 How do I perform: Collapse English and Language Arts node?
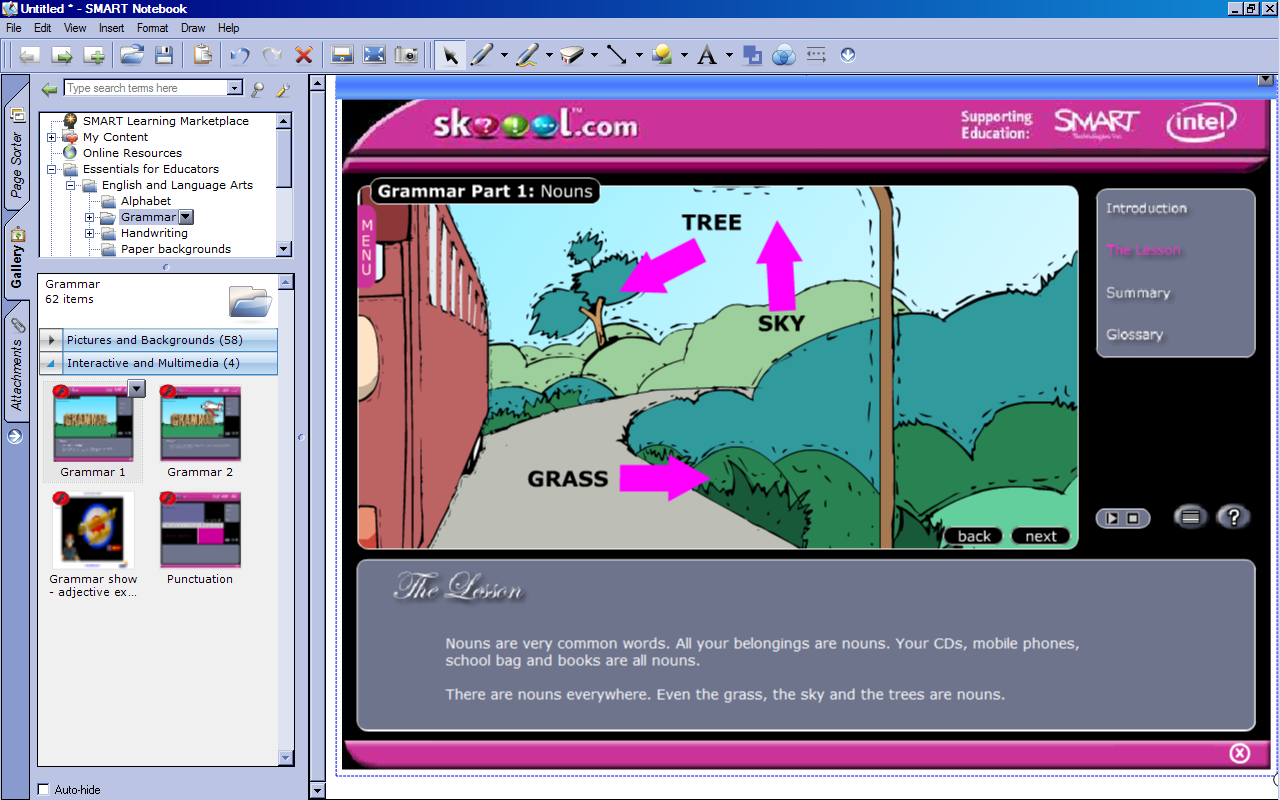(x=71, y=185)
